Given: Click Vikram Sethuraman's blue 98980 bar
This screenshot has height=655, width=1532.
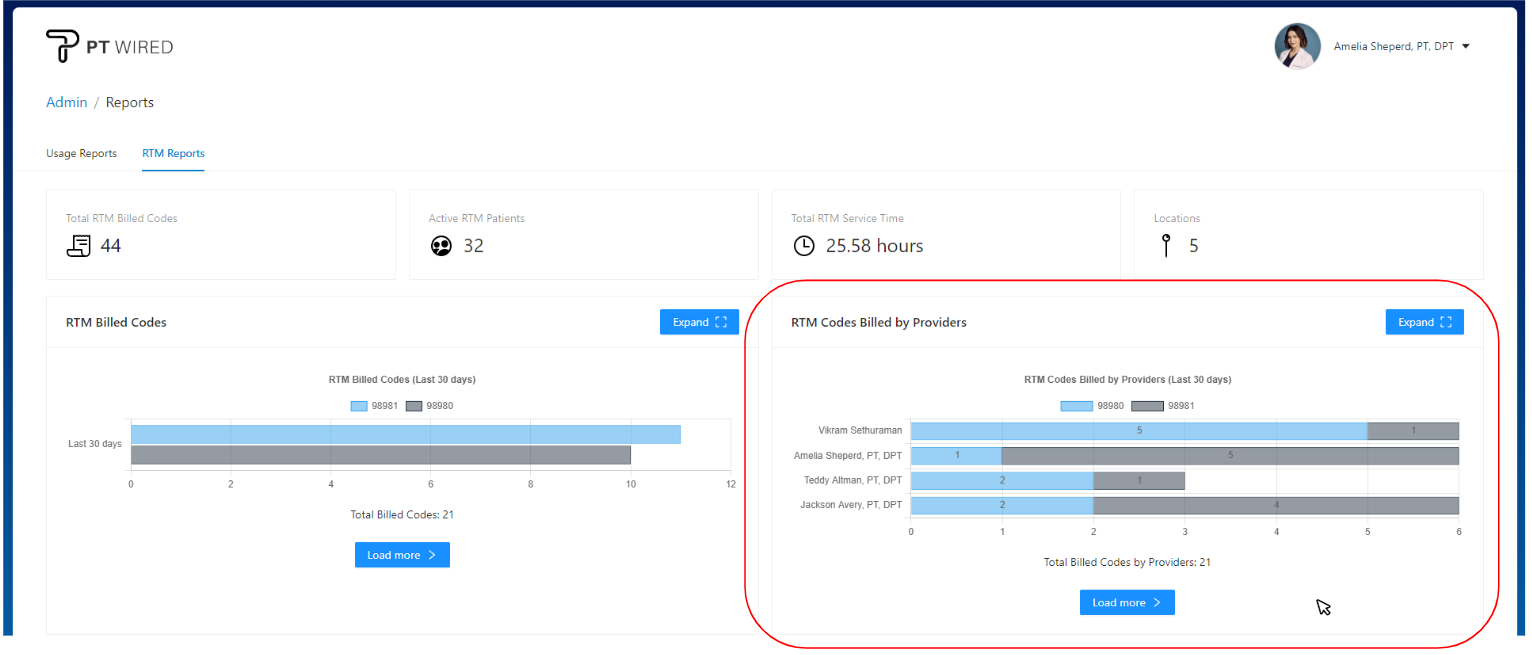Looking at the screenshot, I should pyautogui.click(x=1138, y=431).
